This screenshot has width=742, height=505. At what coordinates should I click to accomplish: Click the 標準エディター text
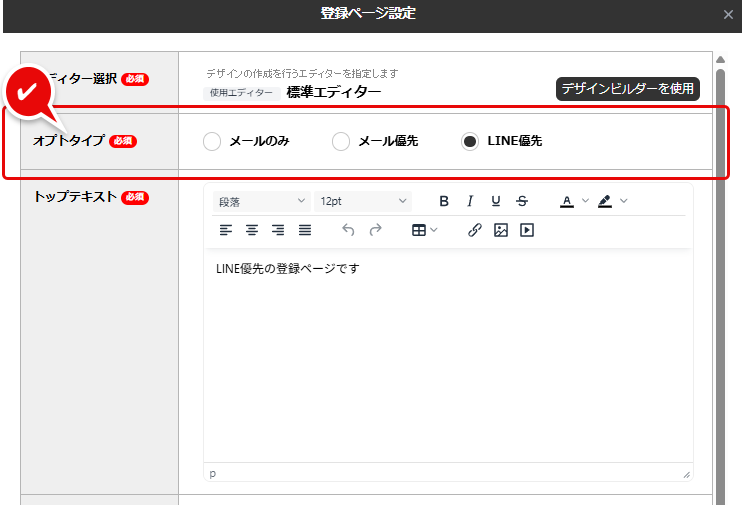(334, 92)
